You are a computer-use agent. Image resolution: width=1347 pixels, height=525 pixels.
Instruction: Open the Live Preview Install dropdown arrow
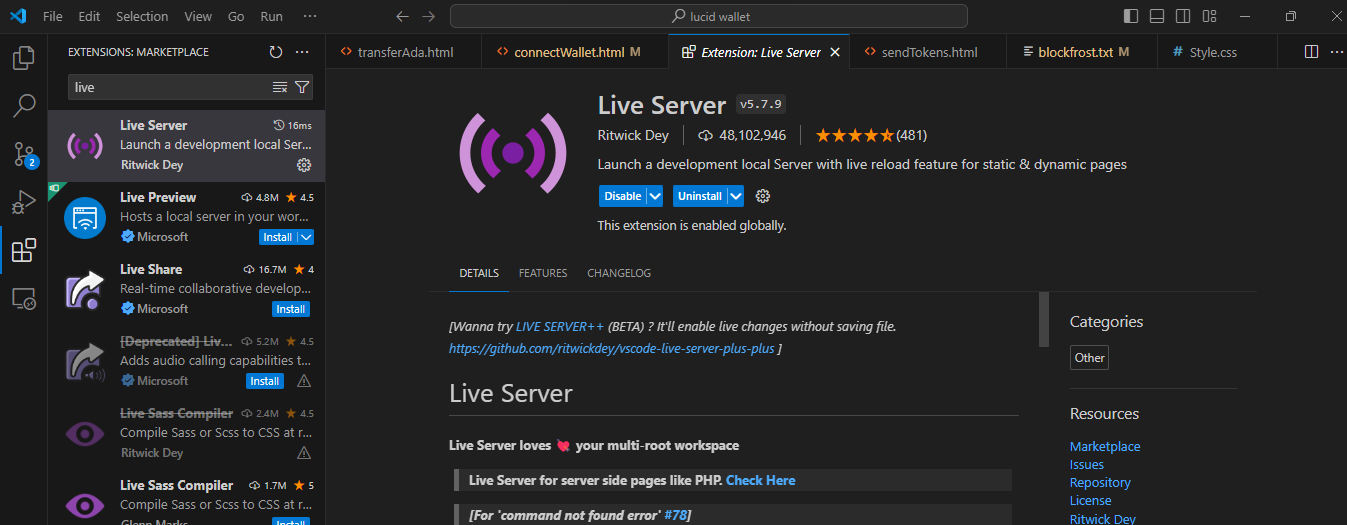pos(306,237)
